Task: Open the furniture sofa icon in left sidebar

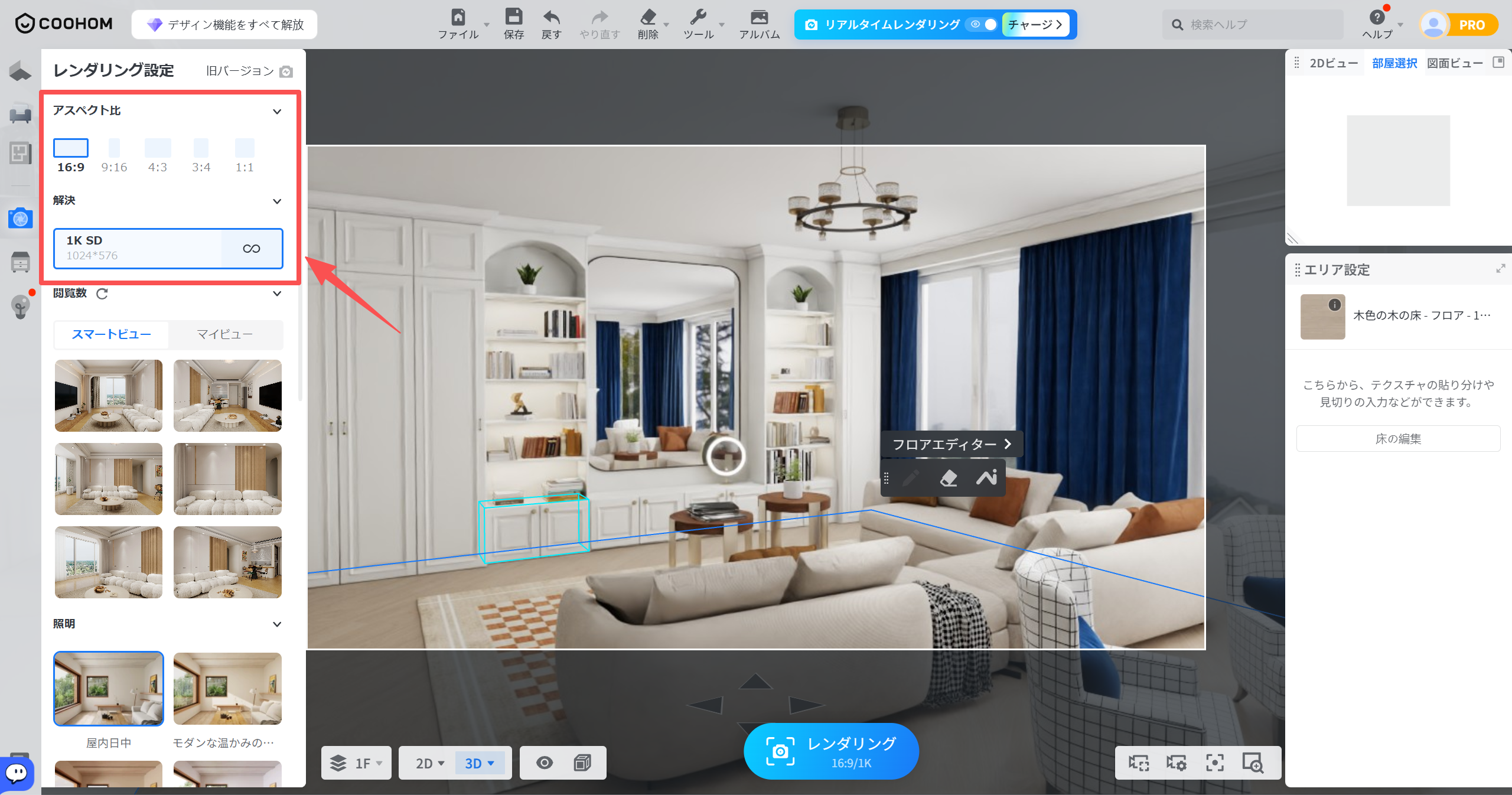Action: pos(20,113)
